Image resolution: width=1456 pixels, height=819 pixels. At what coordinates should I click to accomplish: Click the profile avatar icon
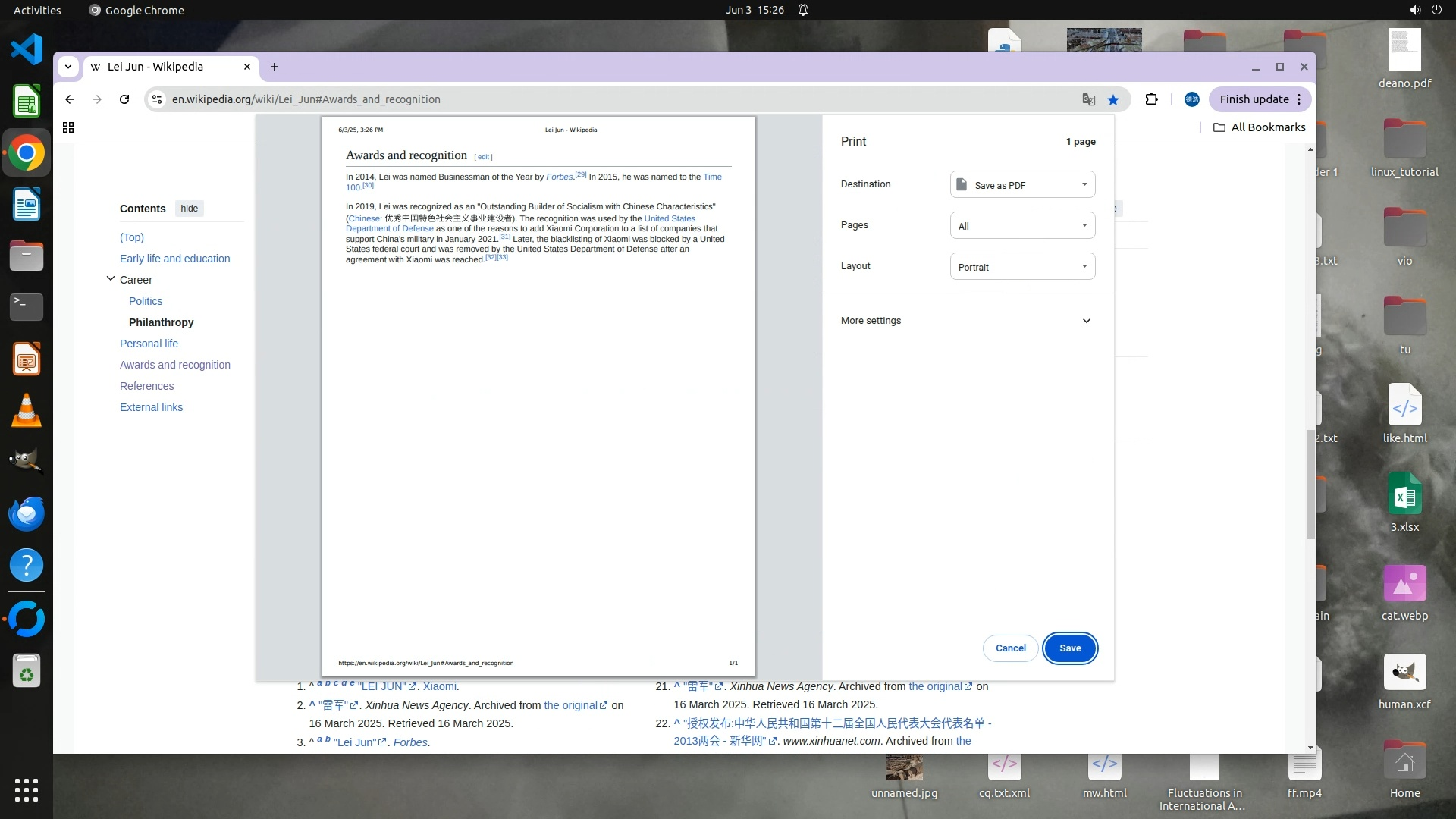coord(1191,99)
